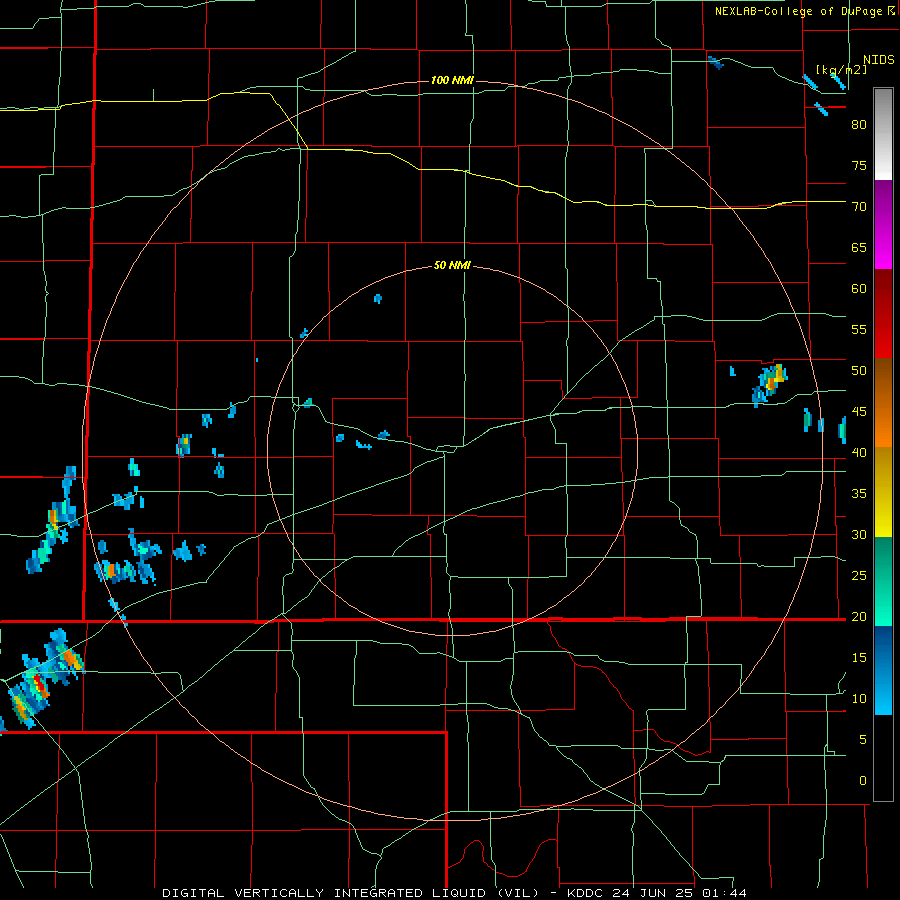Click the 75 value on the color scale
900x900 pixels.
[x=859, y=166]
